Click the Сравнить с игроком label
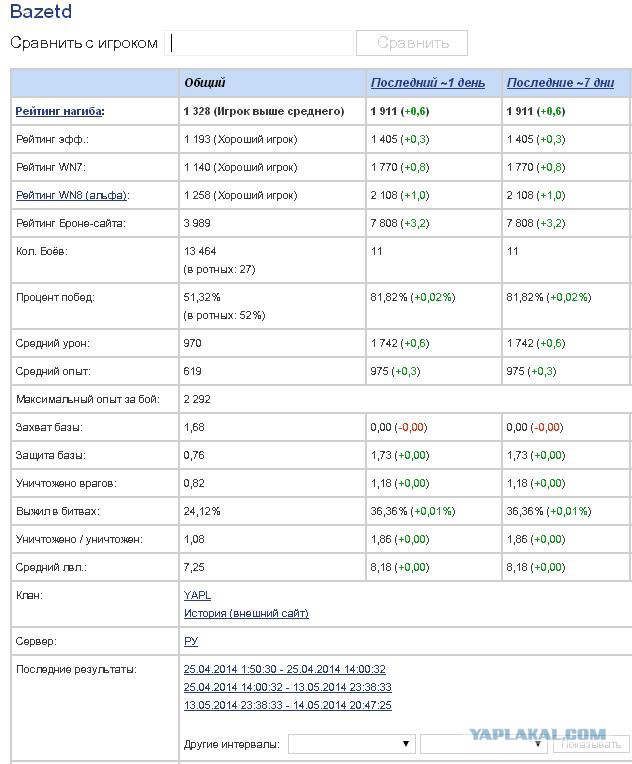Screen dimensions: 632x764 84,43
